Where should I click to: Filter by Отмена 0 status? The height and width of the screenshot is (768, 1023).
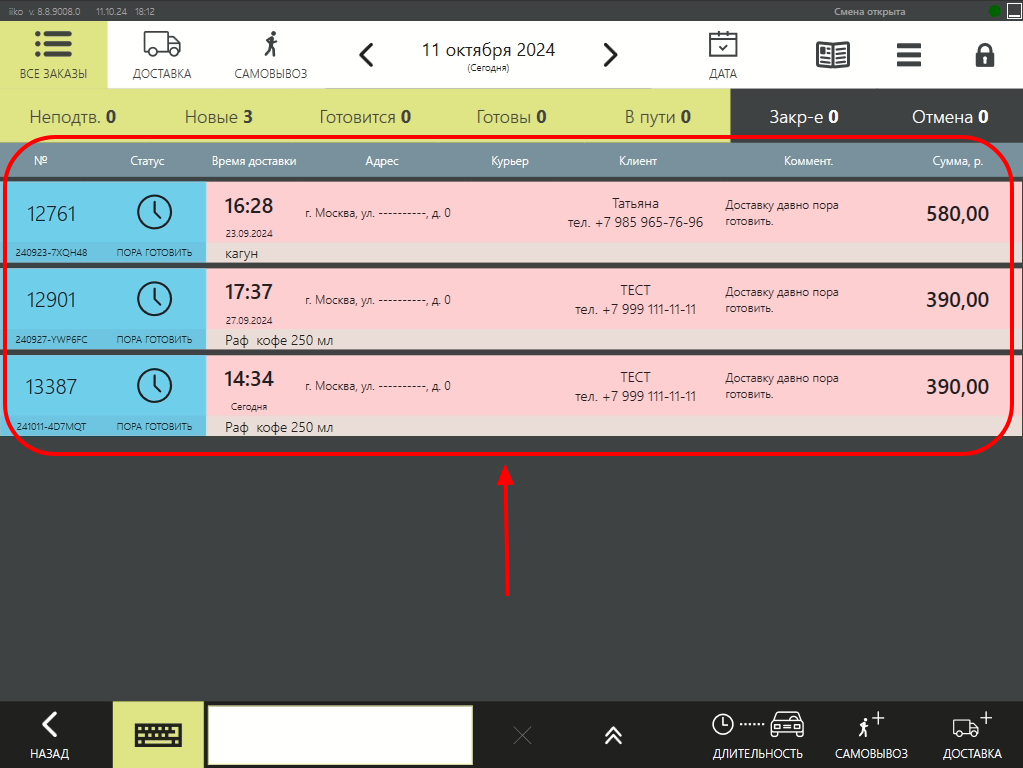950,117
